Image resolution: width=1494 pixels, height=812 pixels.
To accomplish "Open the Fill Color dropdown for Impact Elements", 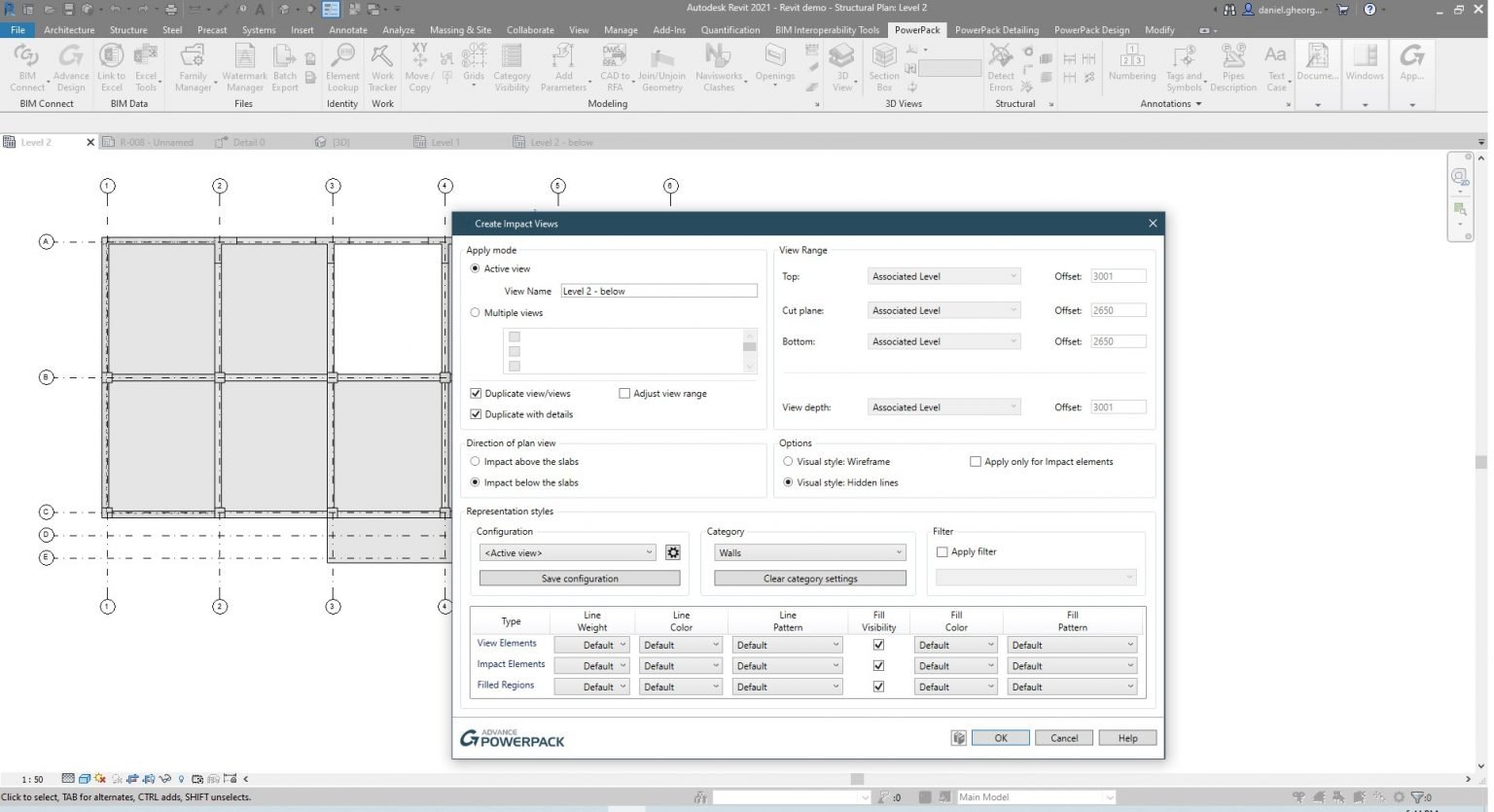I will coord(955,665).
